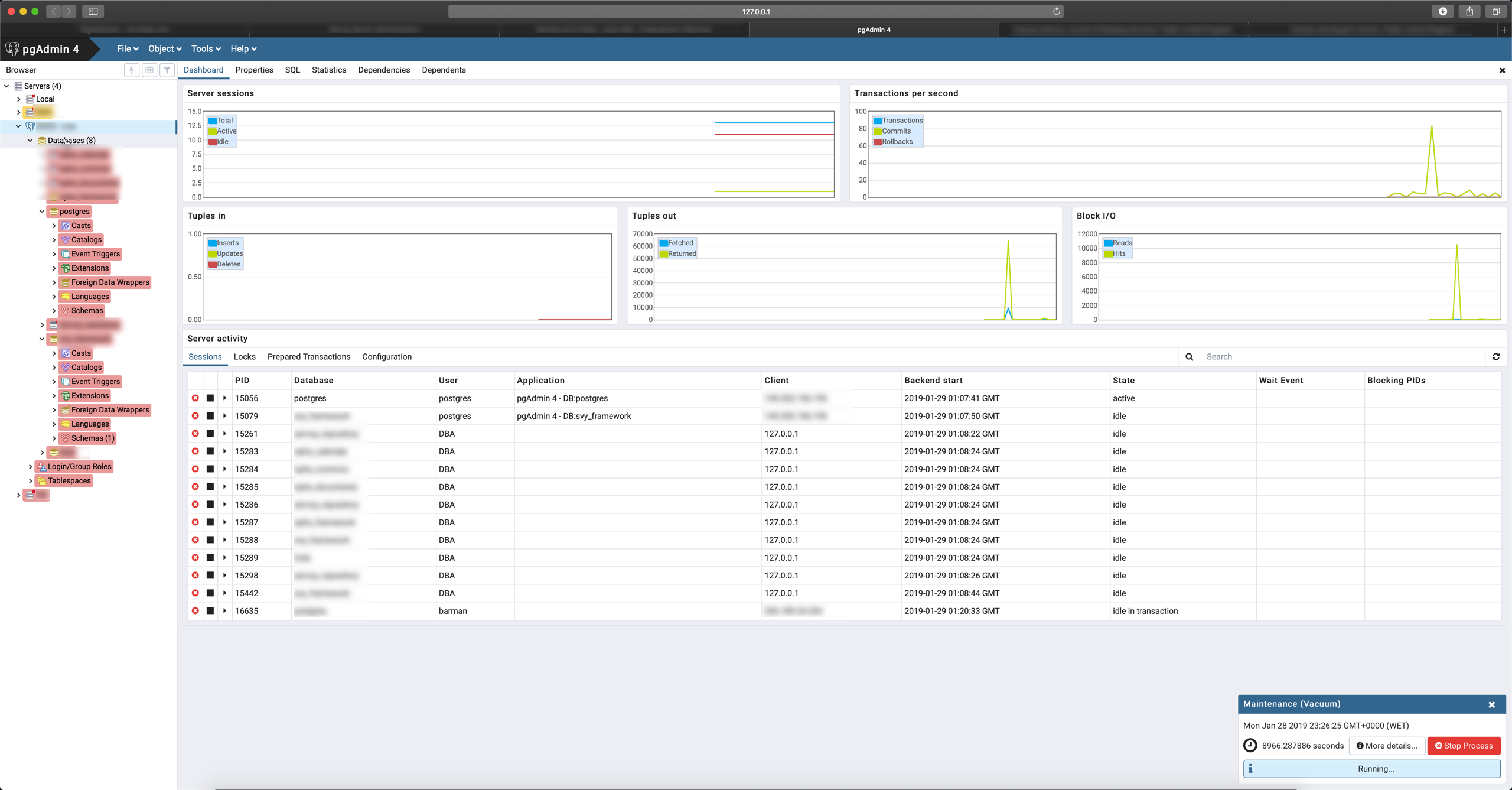The width and height of the screenshot is (1512, 790).
Task: Click the Fetched legend swatch in Tuples out
Action: [664, 243]
